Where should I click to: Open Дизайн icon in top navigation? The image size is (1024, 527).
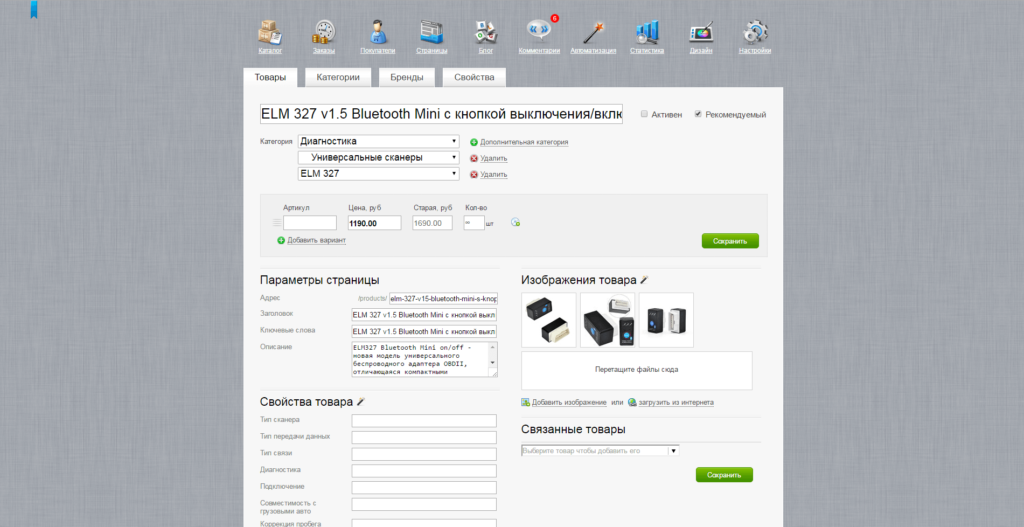coord(701,33)
